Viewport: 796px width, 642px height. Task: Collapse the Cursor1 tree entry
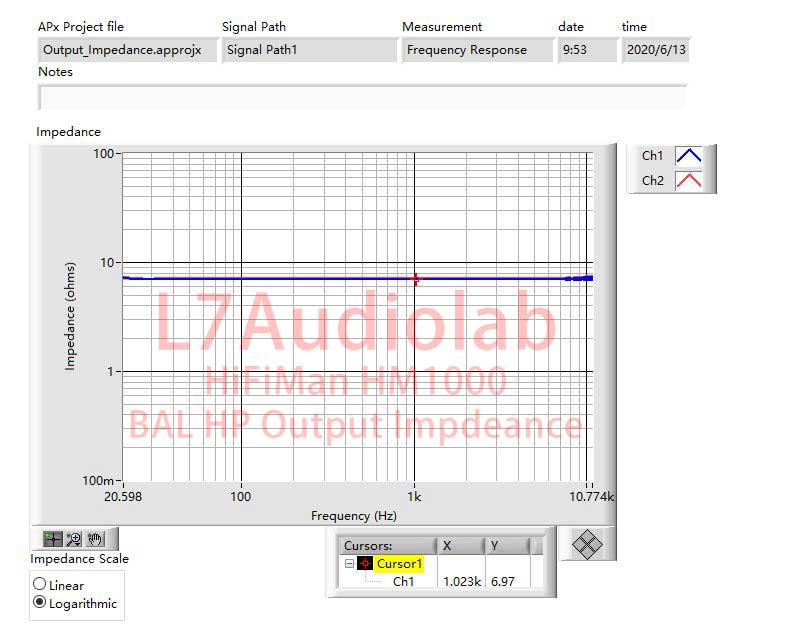pyautogui.click(x=349, y=564)
